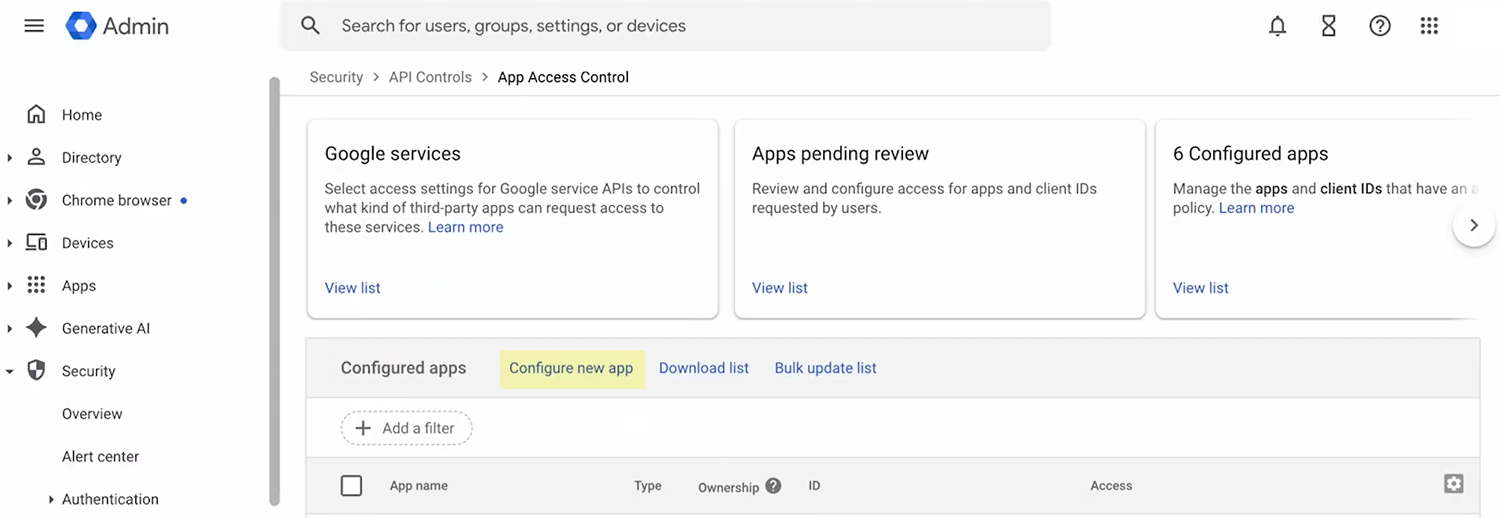This screenshot has height=518, width=1500.
Task: Click the Directory person icon
Action: point(36,157)
